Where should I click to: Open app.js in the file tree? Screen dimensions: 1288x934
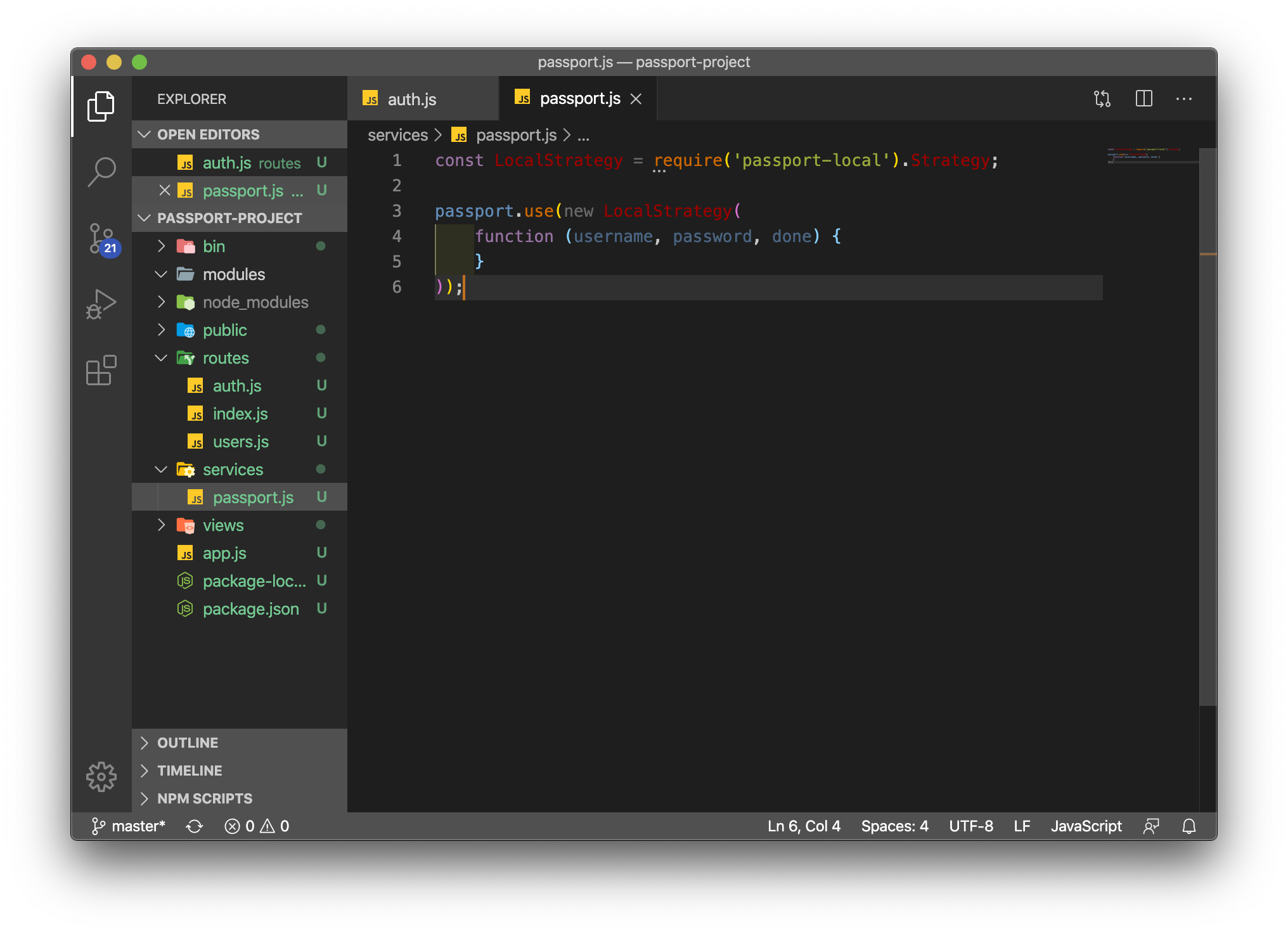click(x=224, y=553)
